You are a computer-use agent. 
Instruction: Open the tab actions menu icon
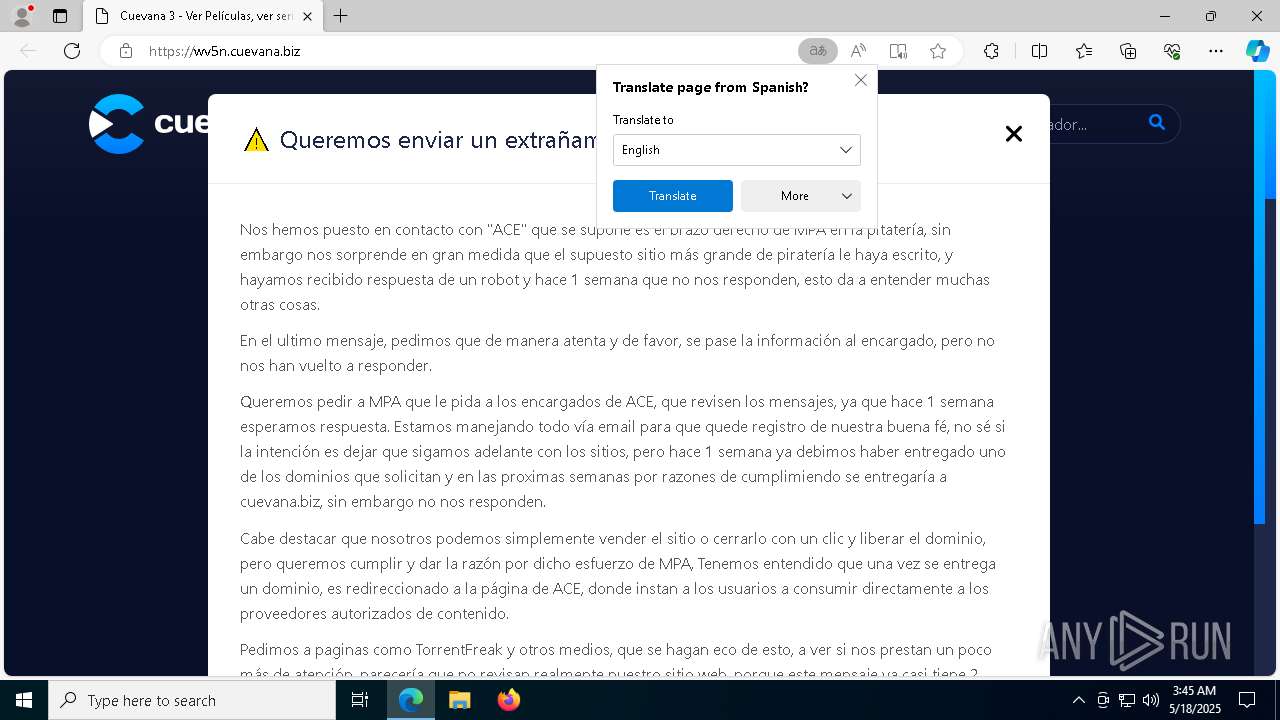coord(60,16)
